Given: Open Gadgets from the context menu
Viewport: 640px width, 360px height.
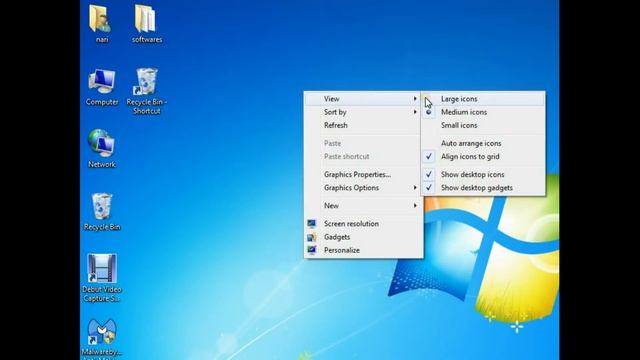Looking at the screenshot, I should click(x=363, y=237).
